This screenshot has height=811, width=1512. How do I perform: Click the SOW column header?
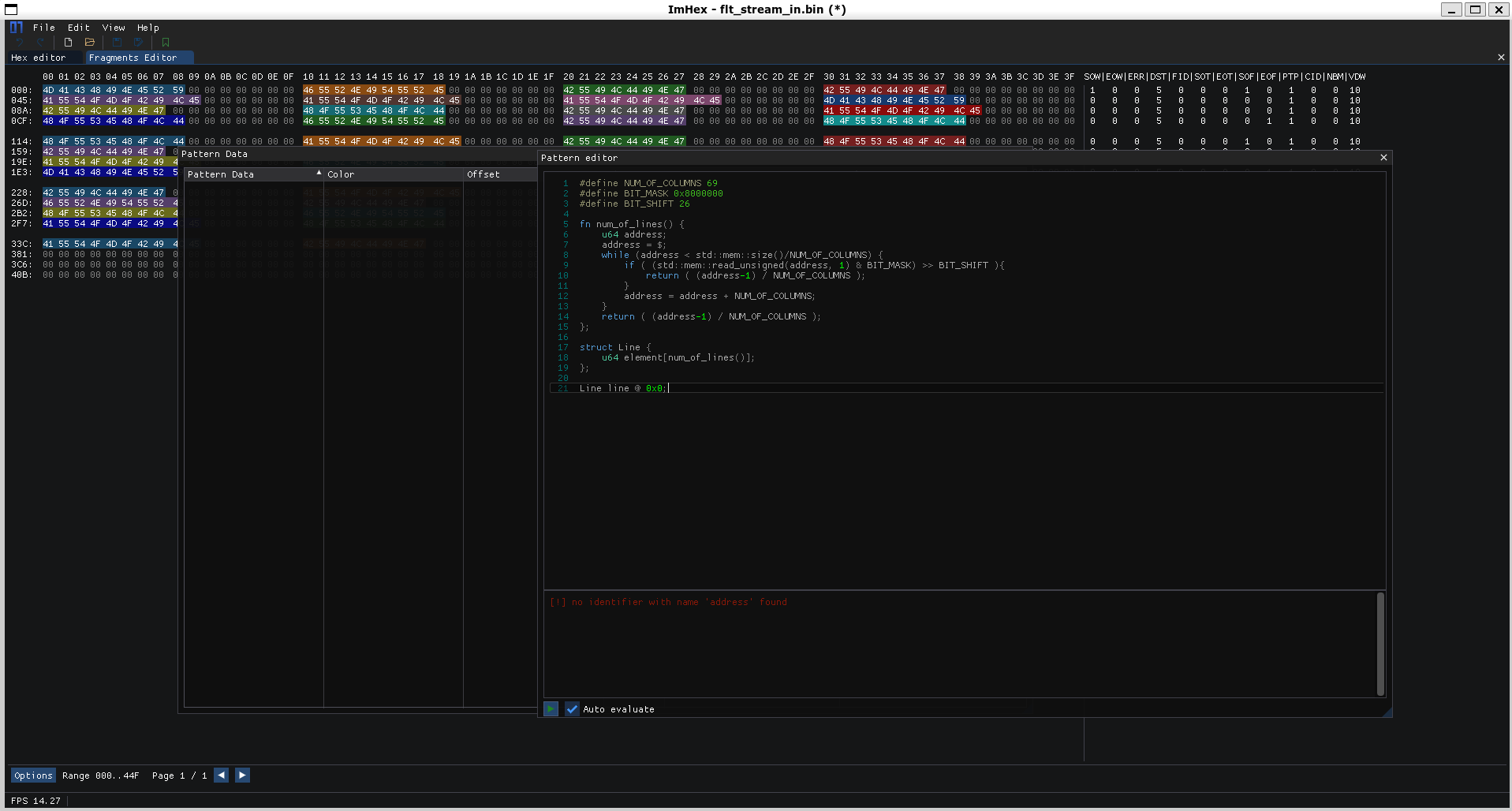pyautogui.click(x=1092, y=77)
